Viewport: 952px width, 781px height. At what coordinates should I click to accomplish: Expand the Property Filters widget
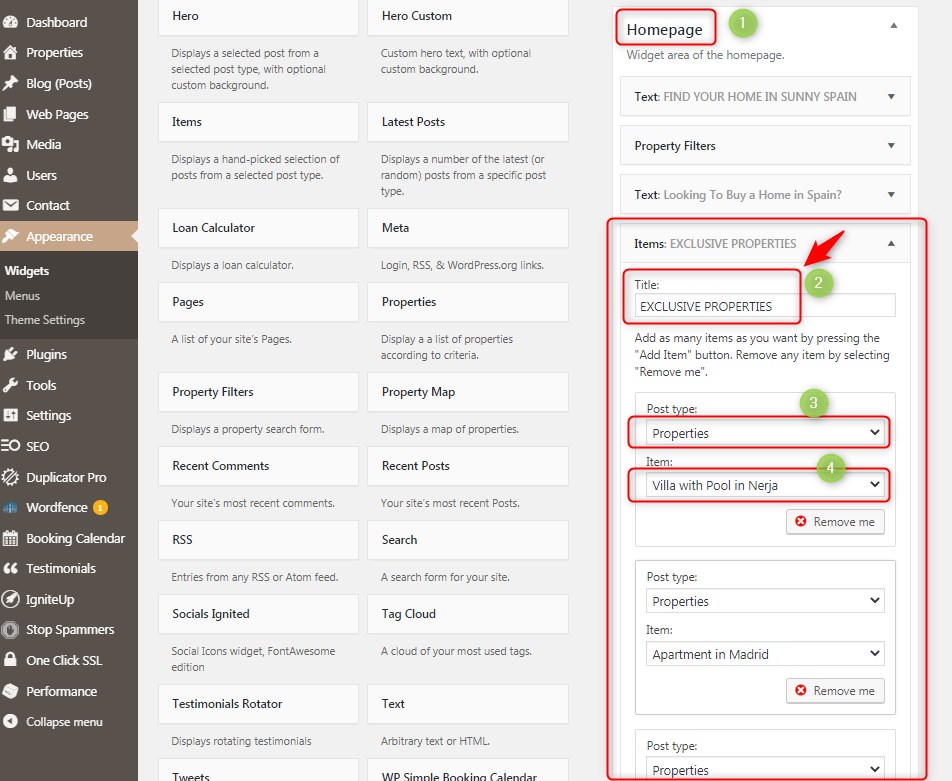[891, 146]
